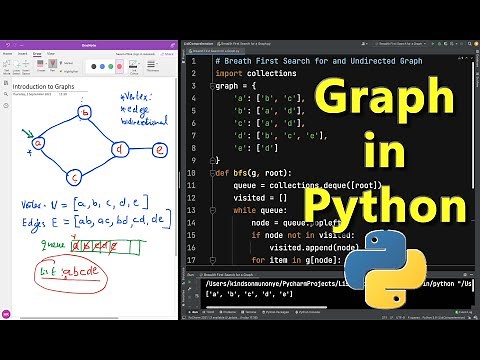Open the PyCharm run configuration dropdown

(x=400, y=44)
